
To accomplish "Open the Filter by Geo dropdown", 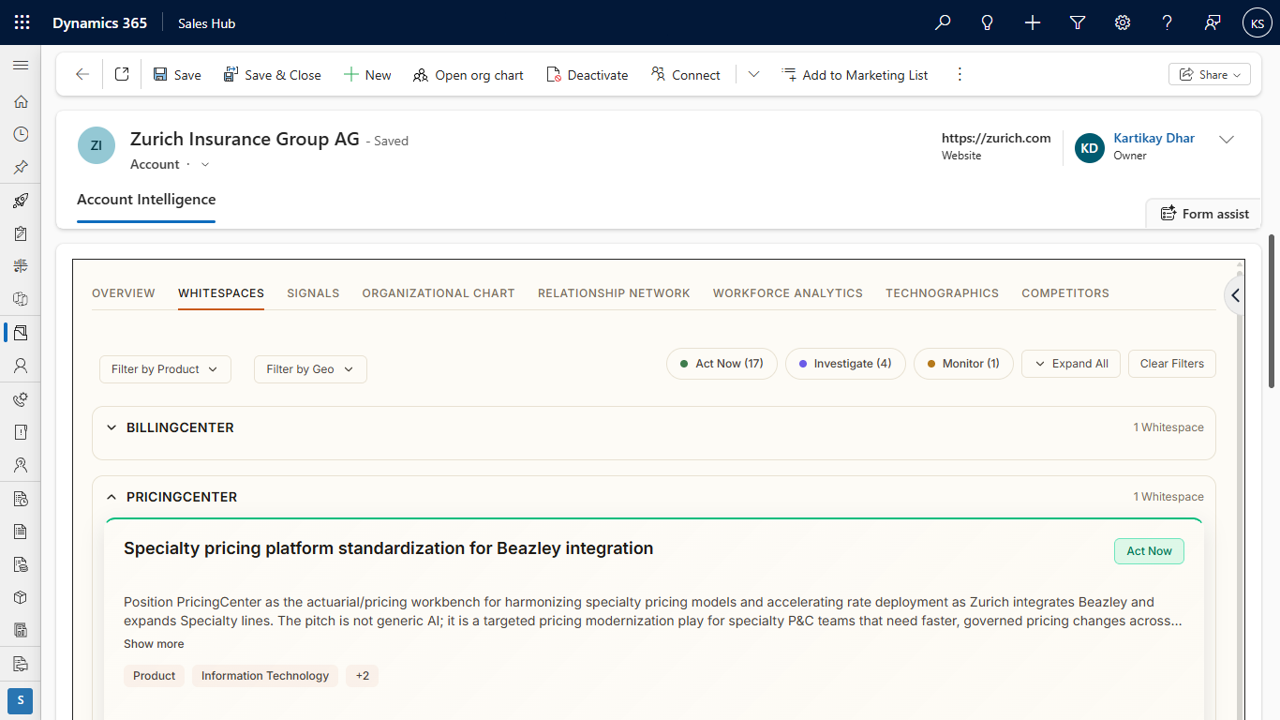I will [x=310, y=369].
